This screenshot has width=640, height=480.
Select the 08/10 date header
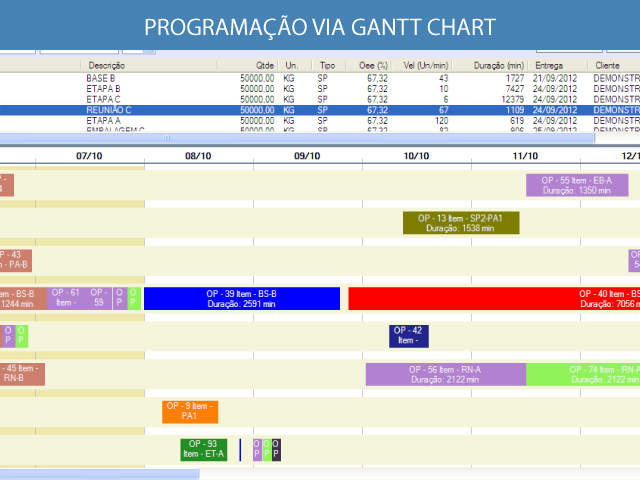click(x=198, y=156)
